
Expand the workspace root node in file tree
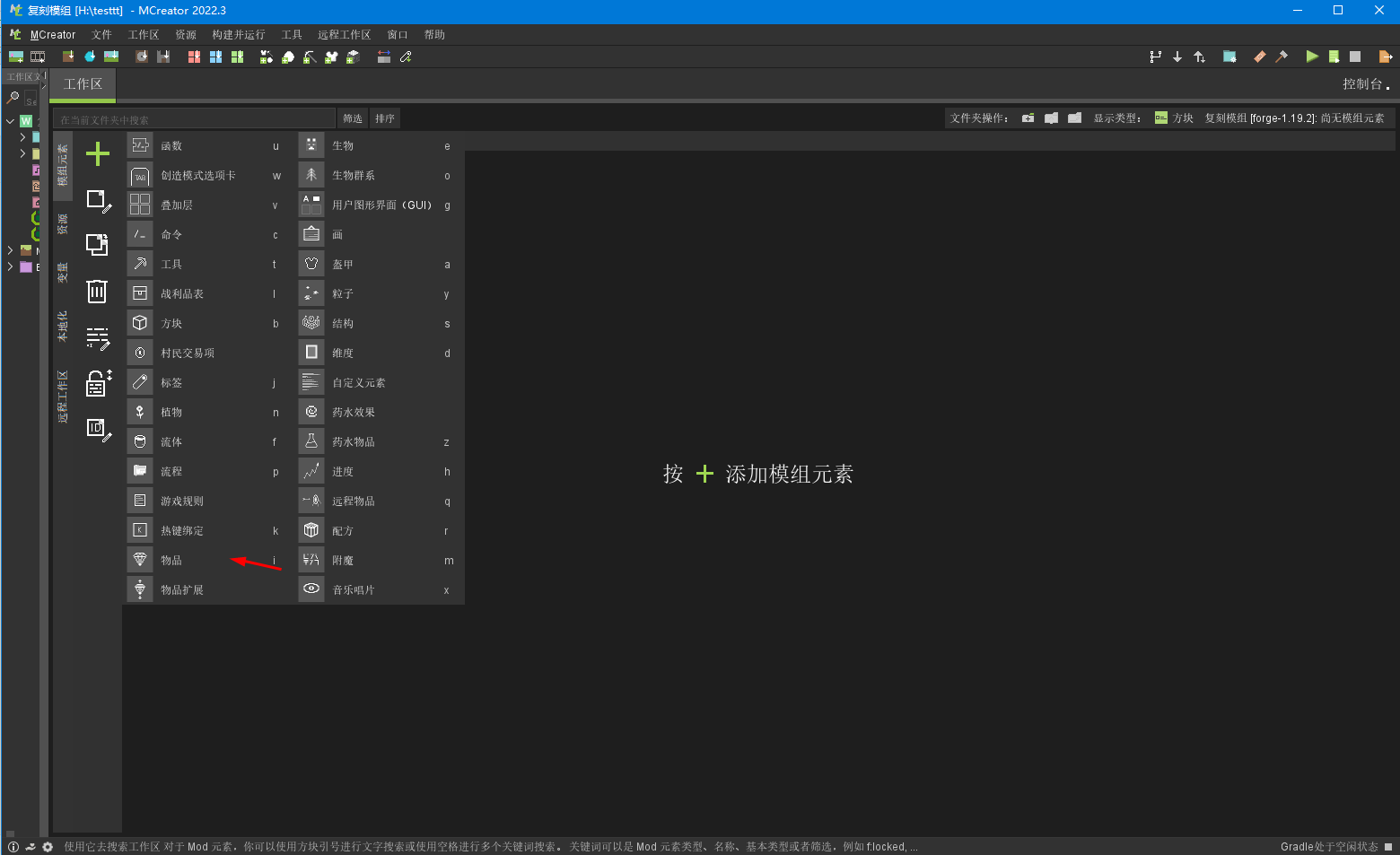[x=10, y=119]
